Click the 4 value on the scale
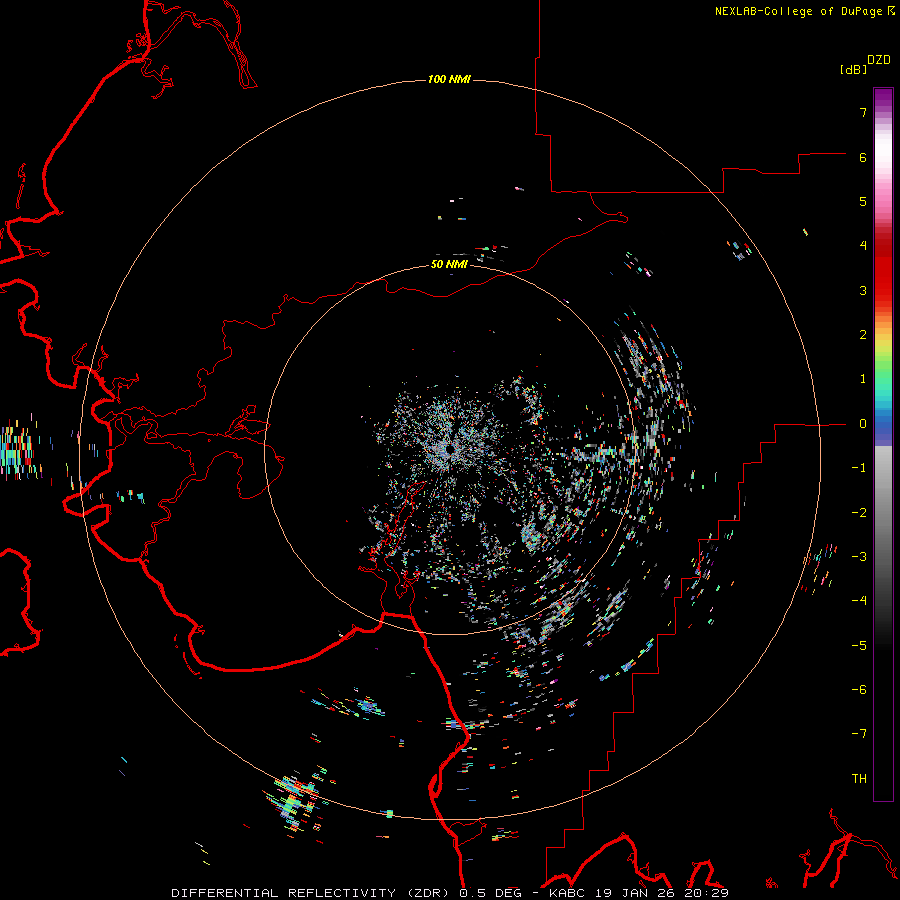 pos(863,246)
